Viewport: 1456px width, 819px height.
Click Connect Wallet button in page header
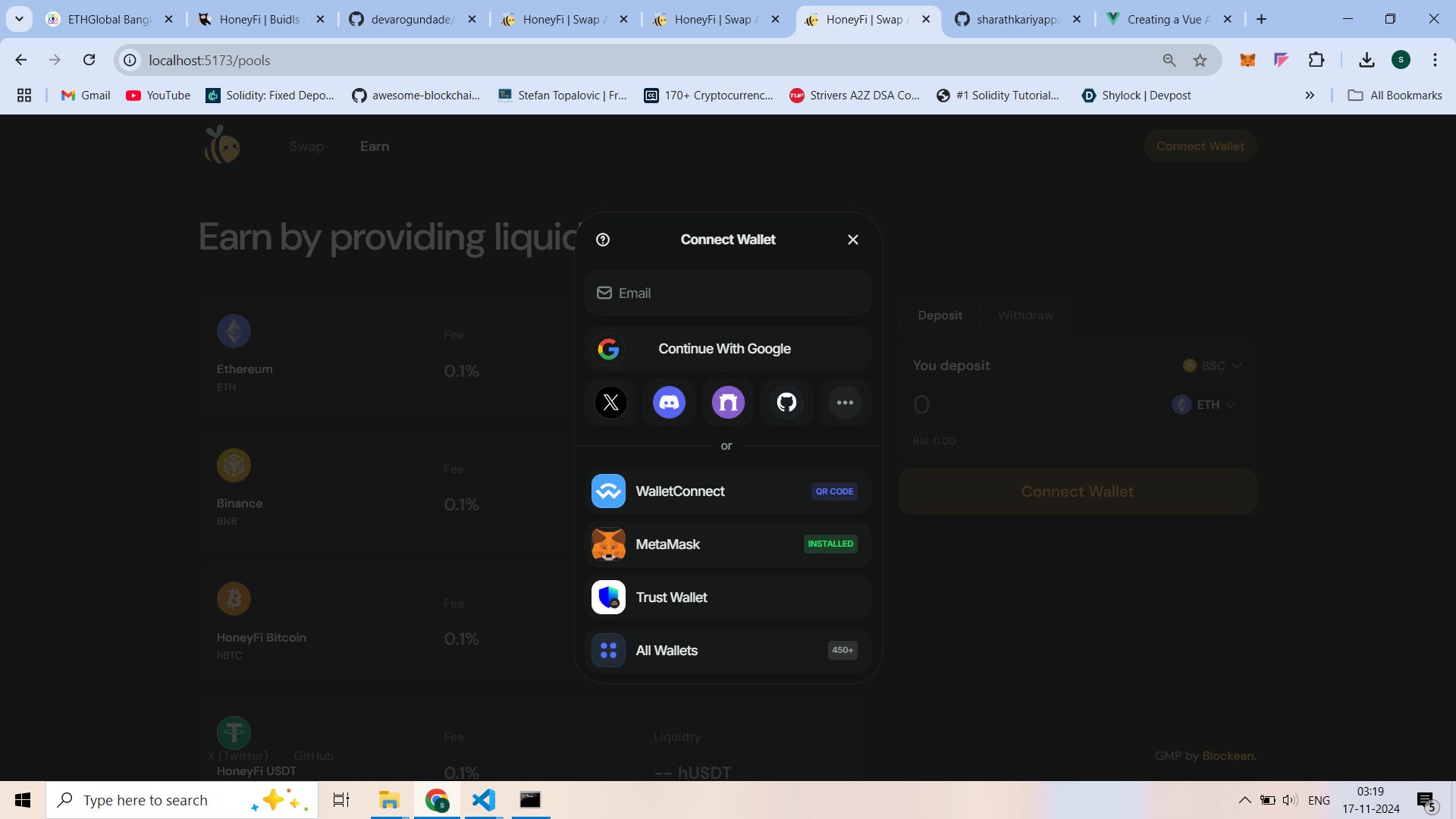(1200, 146)
